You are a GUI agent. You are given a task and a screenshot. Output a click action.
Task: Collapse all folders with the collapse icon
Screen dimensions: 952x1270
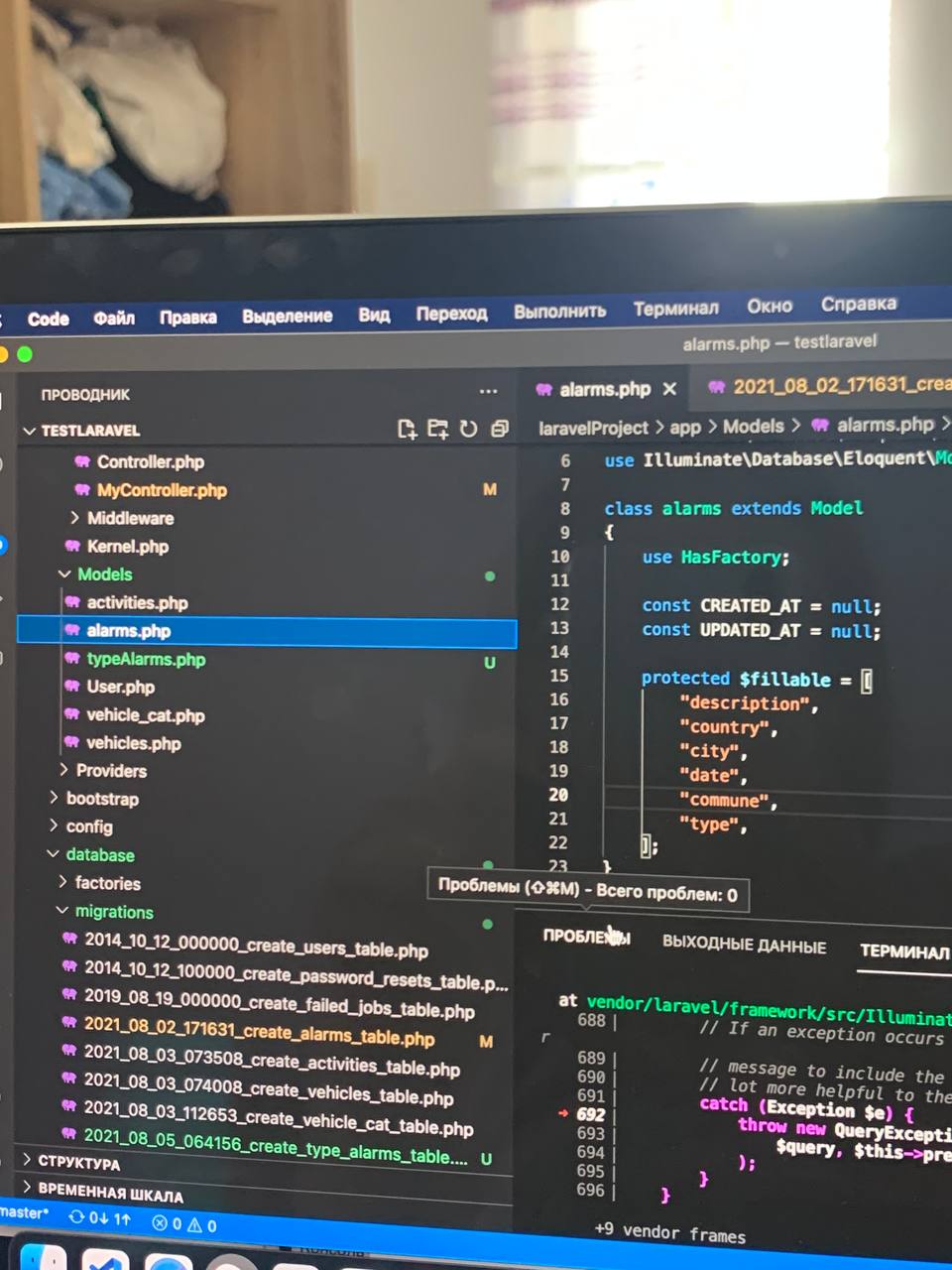[x=499, y=429]
